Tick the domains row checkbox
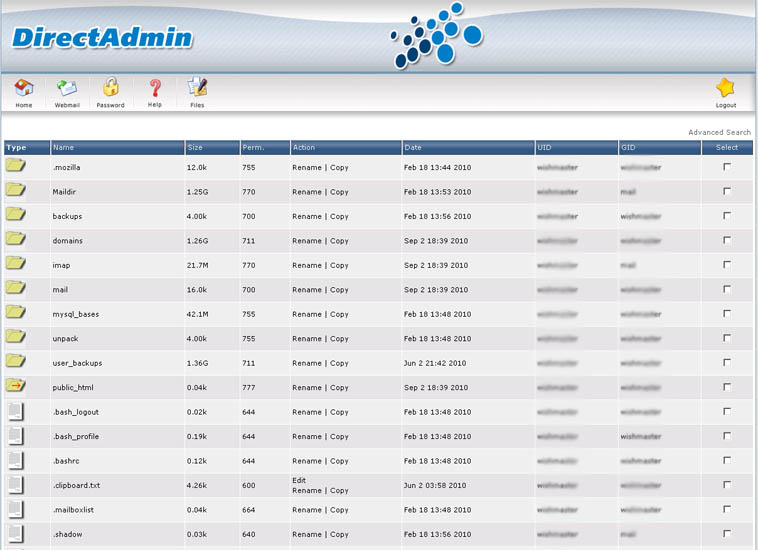Viewport: 758px width, 550px height. click(x=727, y=240)
